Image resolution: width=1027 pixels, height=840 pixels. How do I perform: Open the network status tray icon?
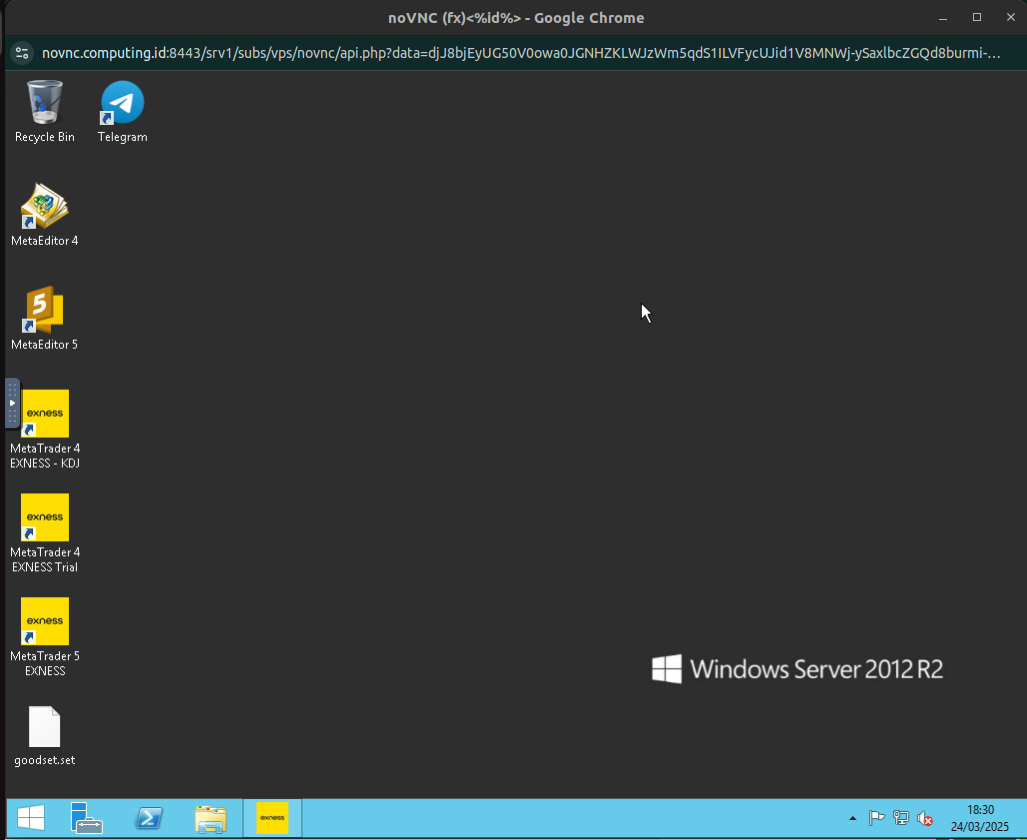(899, 818)
